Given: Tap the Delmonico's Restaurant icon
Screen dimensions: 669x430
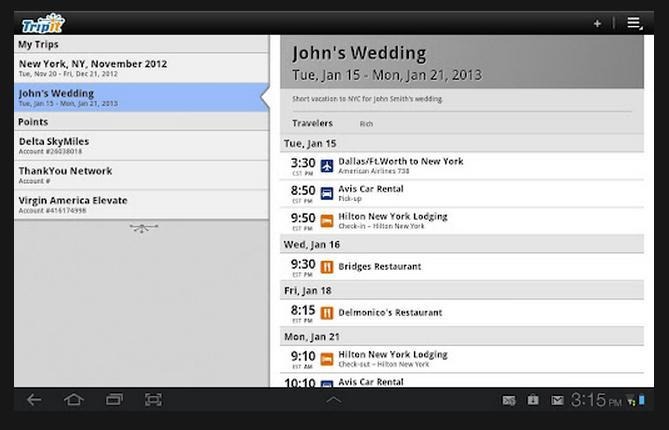Looking at the screenshot, I should click(x=326, y=313).
